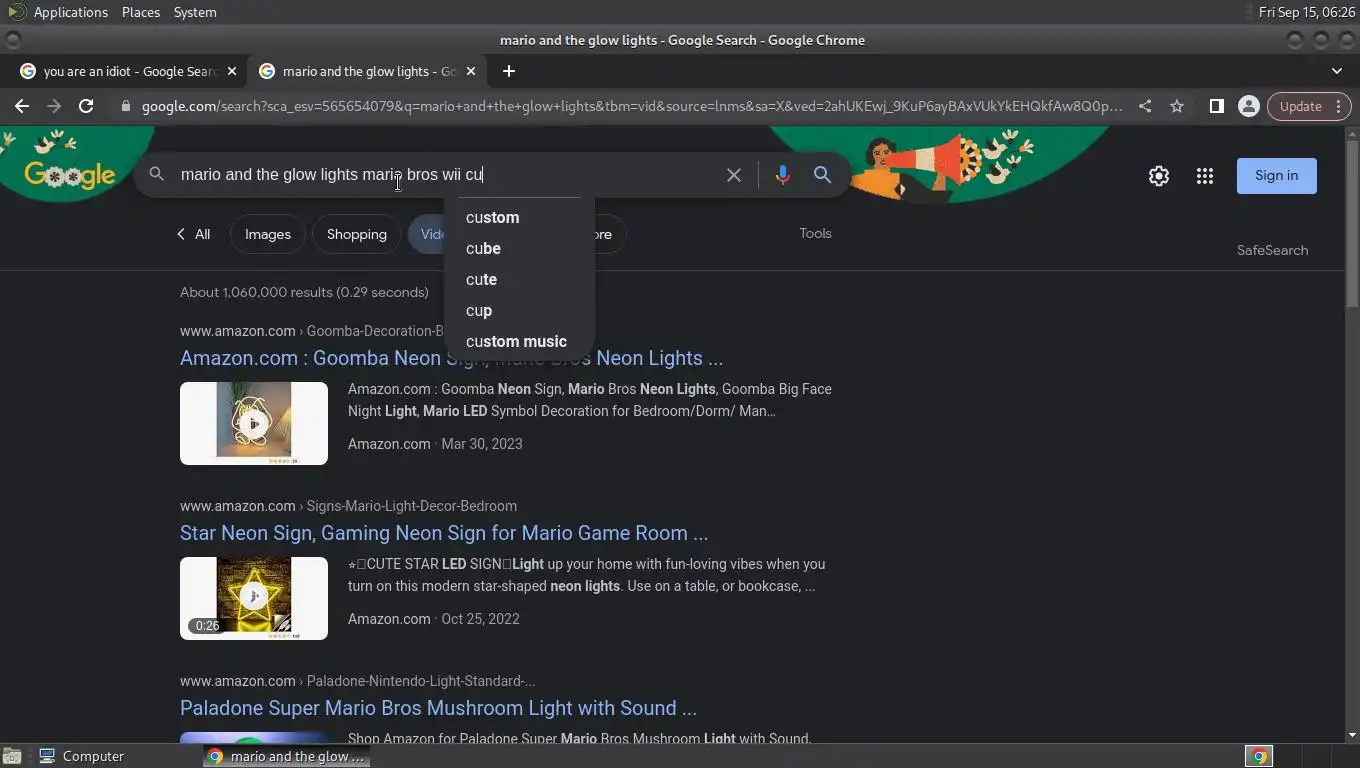Image resolution: width=1360 pixels, height=768 pixels.
Task: Clear the search box with X
Action: pos(734,175)
